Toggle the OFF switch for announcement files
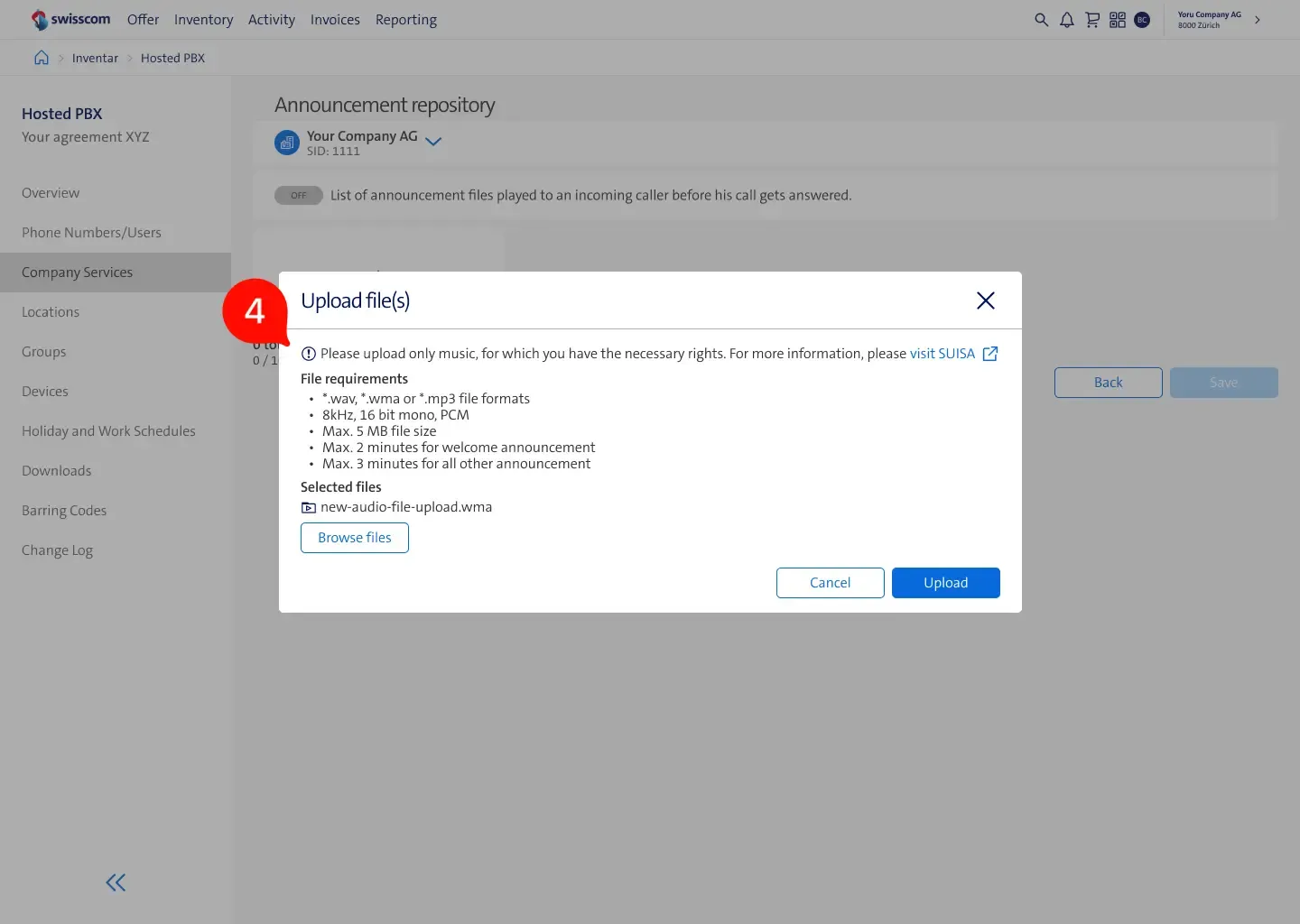Viewport: 1300px width, 924px height. pyautogui.click(x=298, y=195)
